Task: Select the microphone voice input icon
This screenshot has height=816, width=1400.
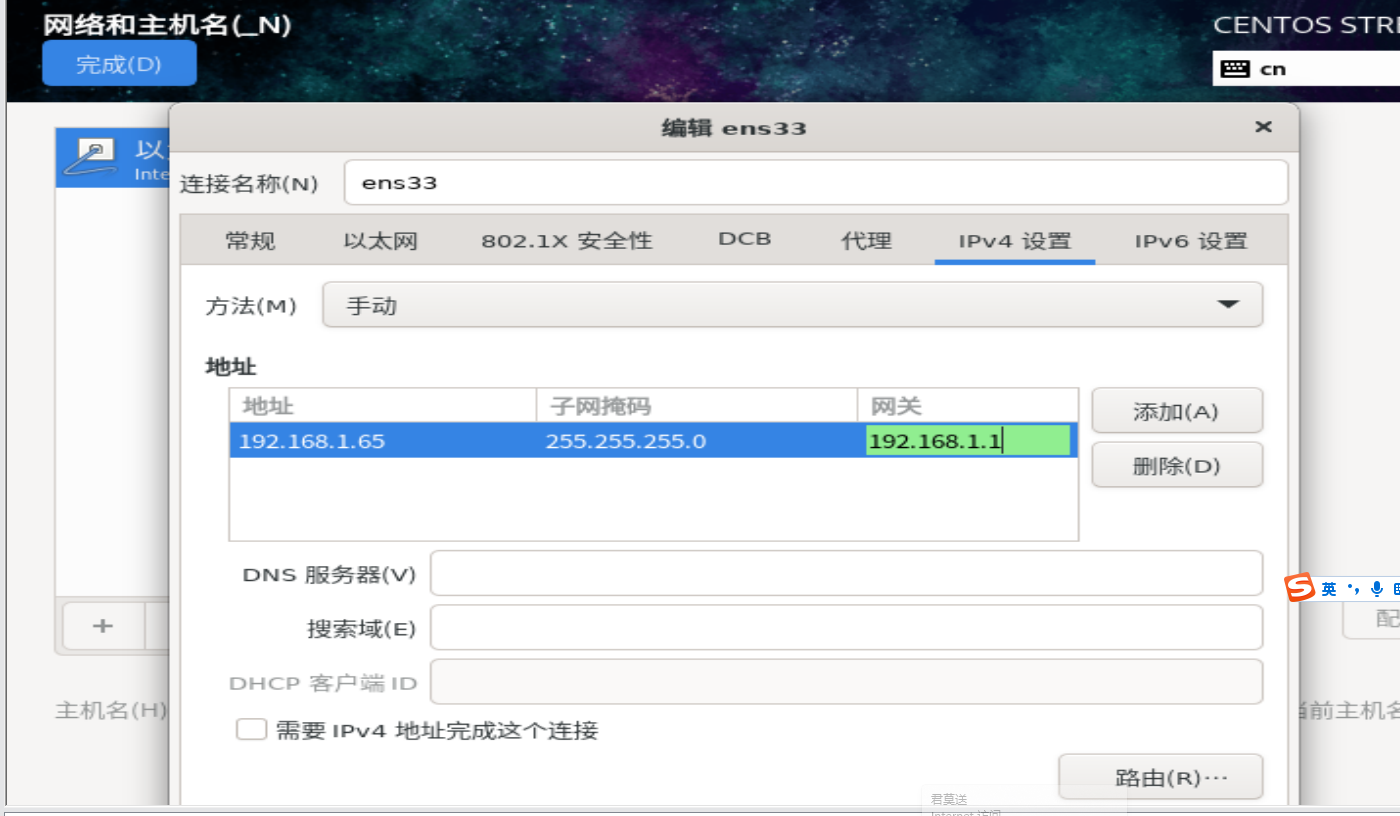Action: [x=1377, y=588]
